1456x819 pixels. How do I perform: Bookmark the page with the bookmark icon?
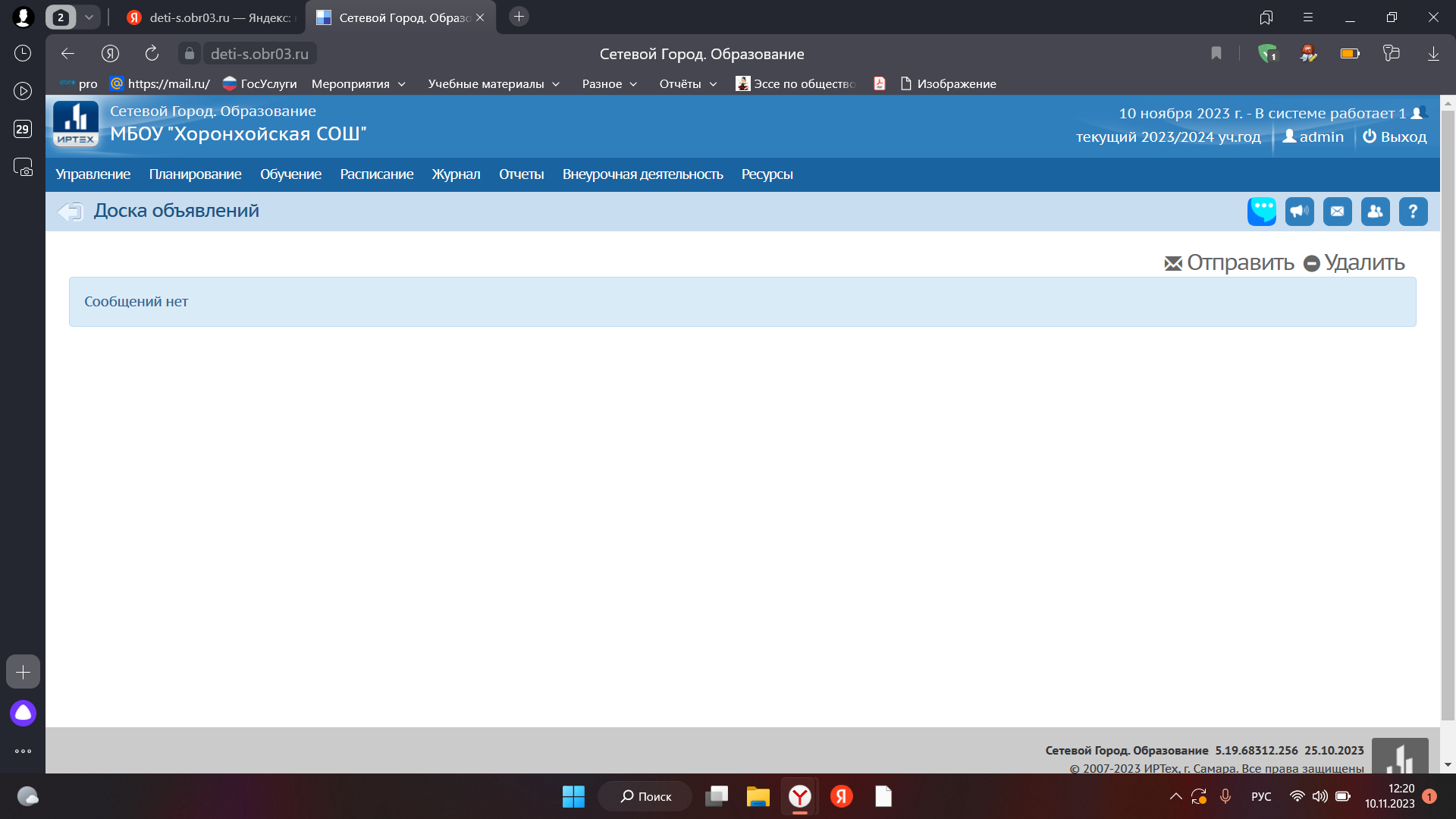click(1216, 53)
